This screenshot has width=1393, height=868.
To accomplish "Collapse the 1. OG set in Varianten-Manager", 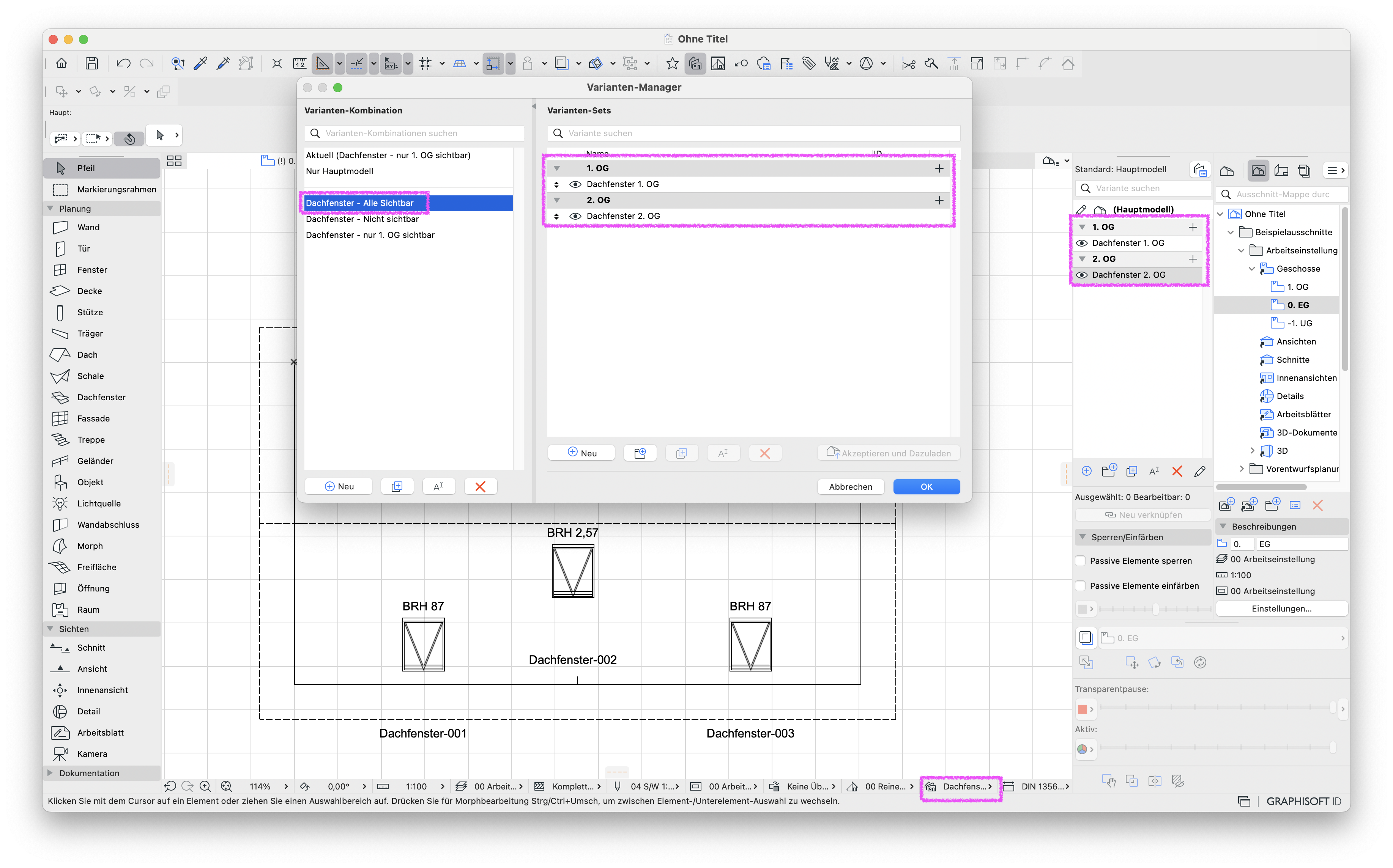I will (x=556, y=169).
